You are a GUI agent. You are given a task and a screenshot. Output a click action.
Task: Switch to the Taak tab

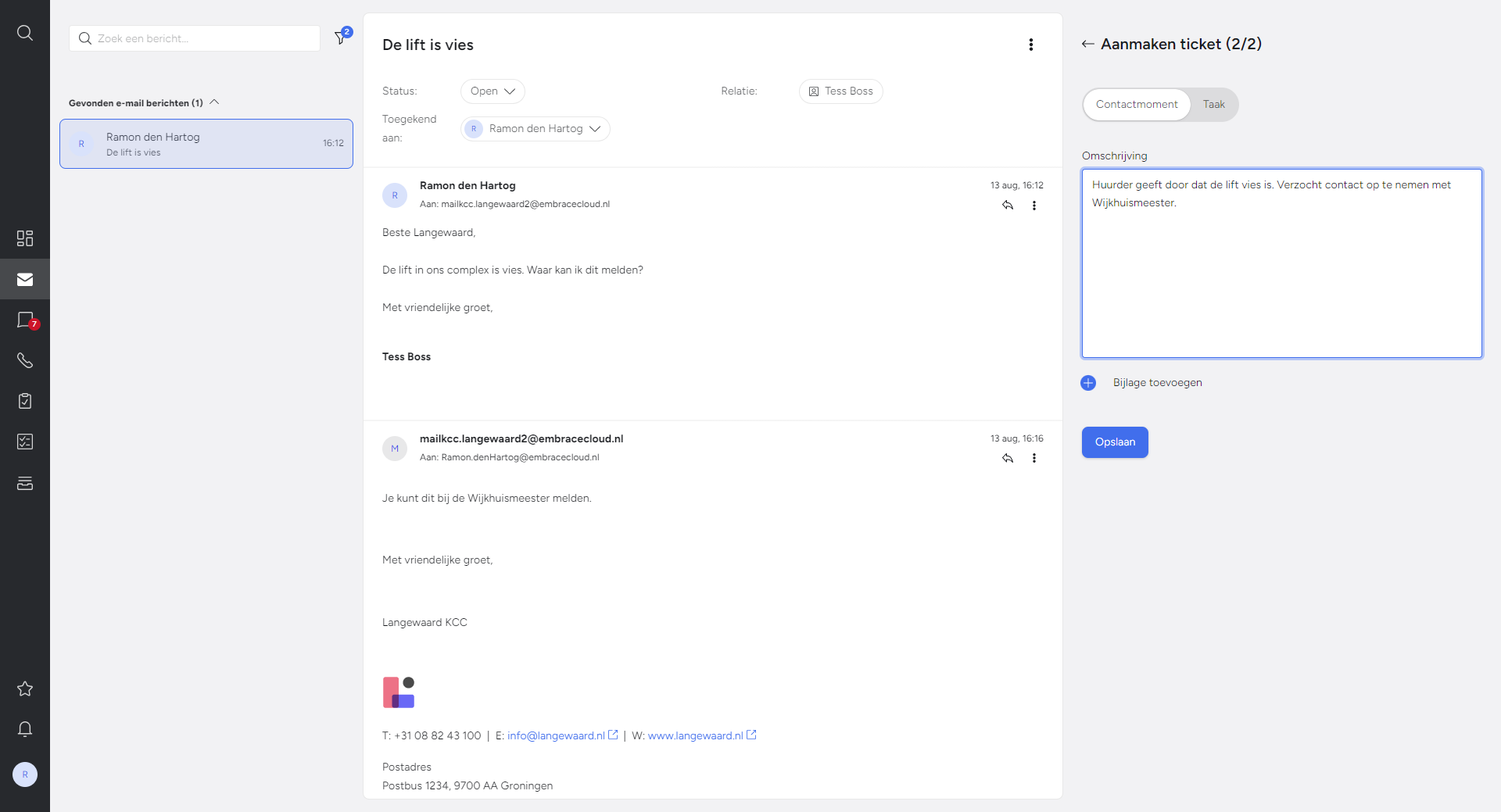coord(1213,105)
